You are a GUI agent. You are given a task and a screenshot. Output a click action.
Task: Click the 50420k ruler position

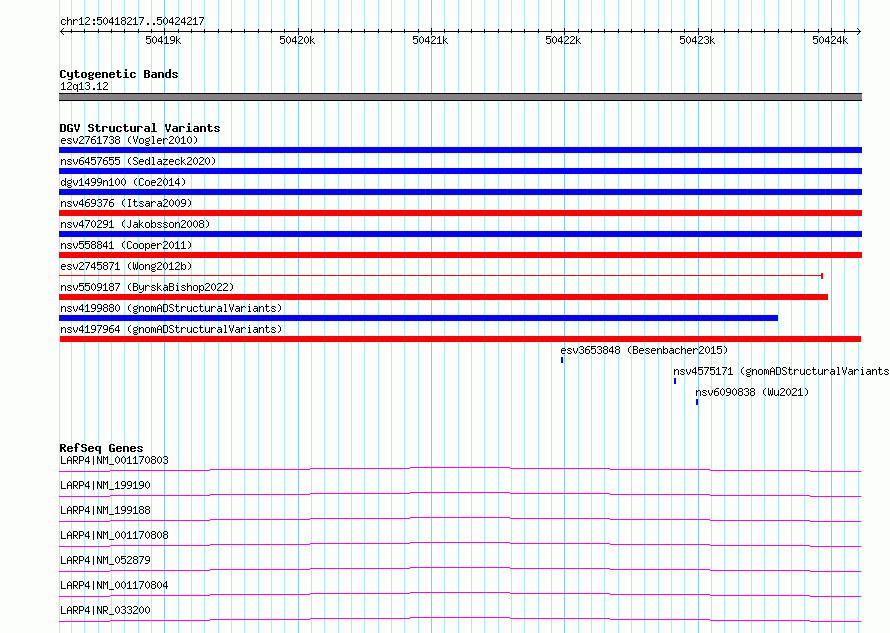[297, 40]
